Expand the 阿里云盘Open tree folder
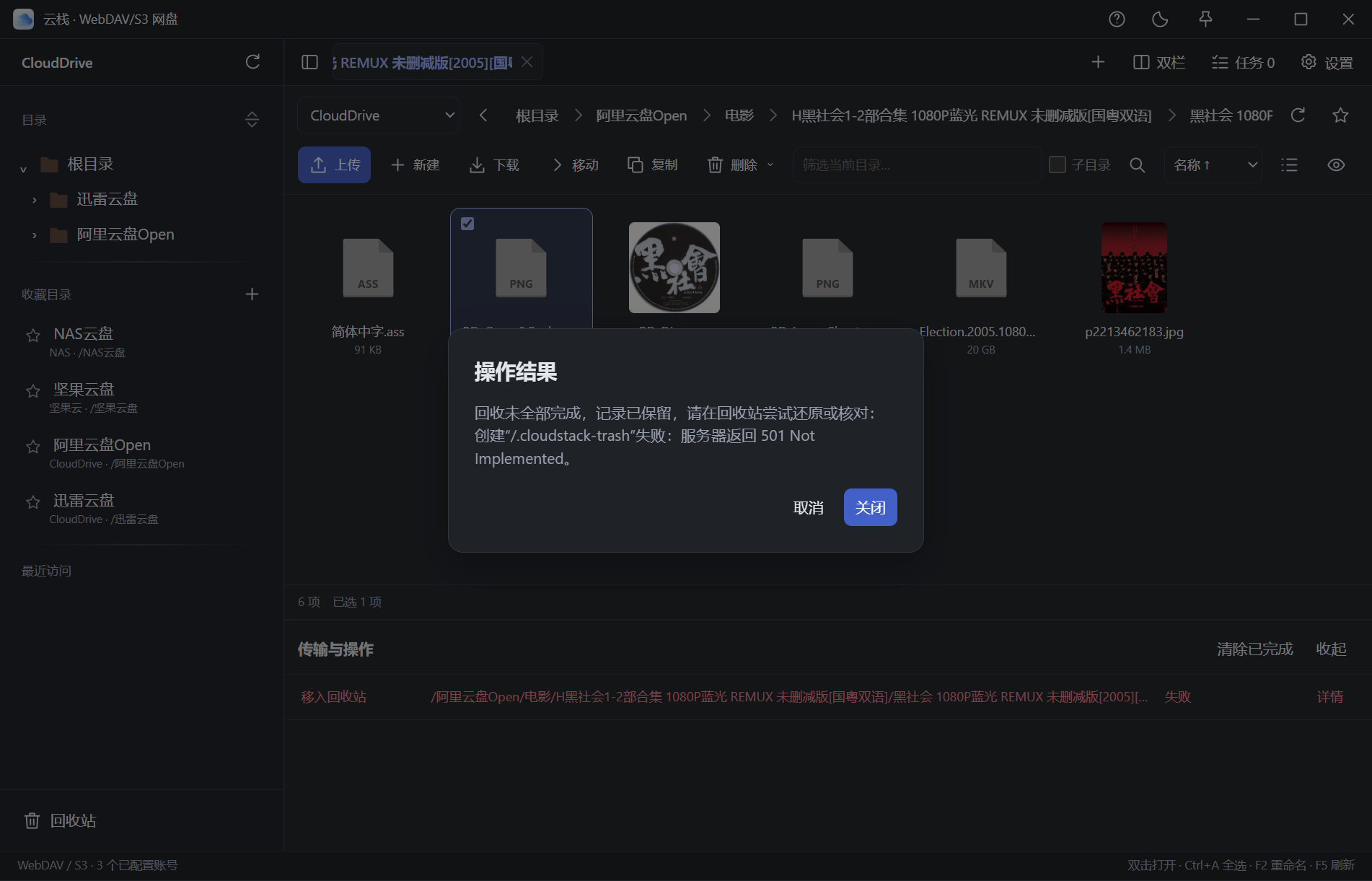This screenshot has height=881, width=1372. click(x=34, y=235)
